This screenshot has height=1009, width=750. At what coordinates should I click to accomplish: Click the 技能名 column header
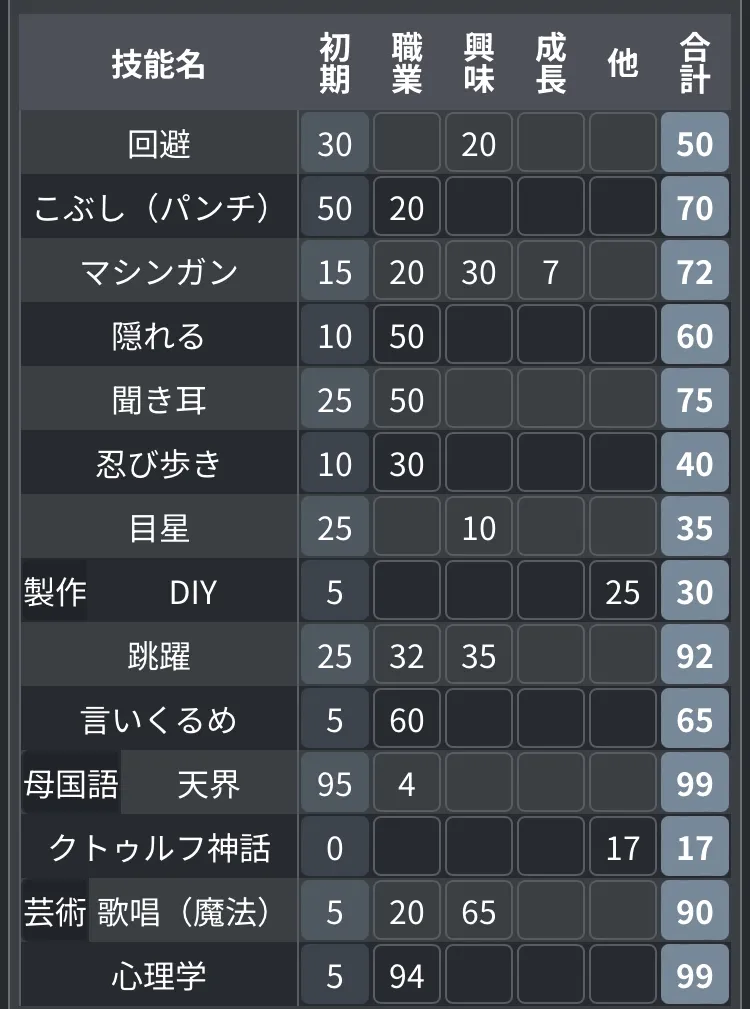[x=159, y=65]
